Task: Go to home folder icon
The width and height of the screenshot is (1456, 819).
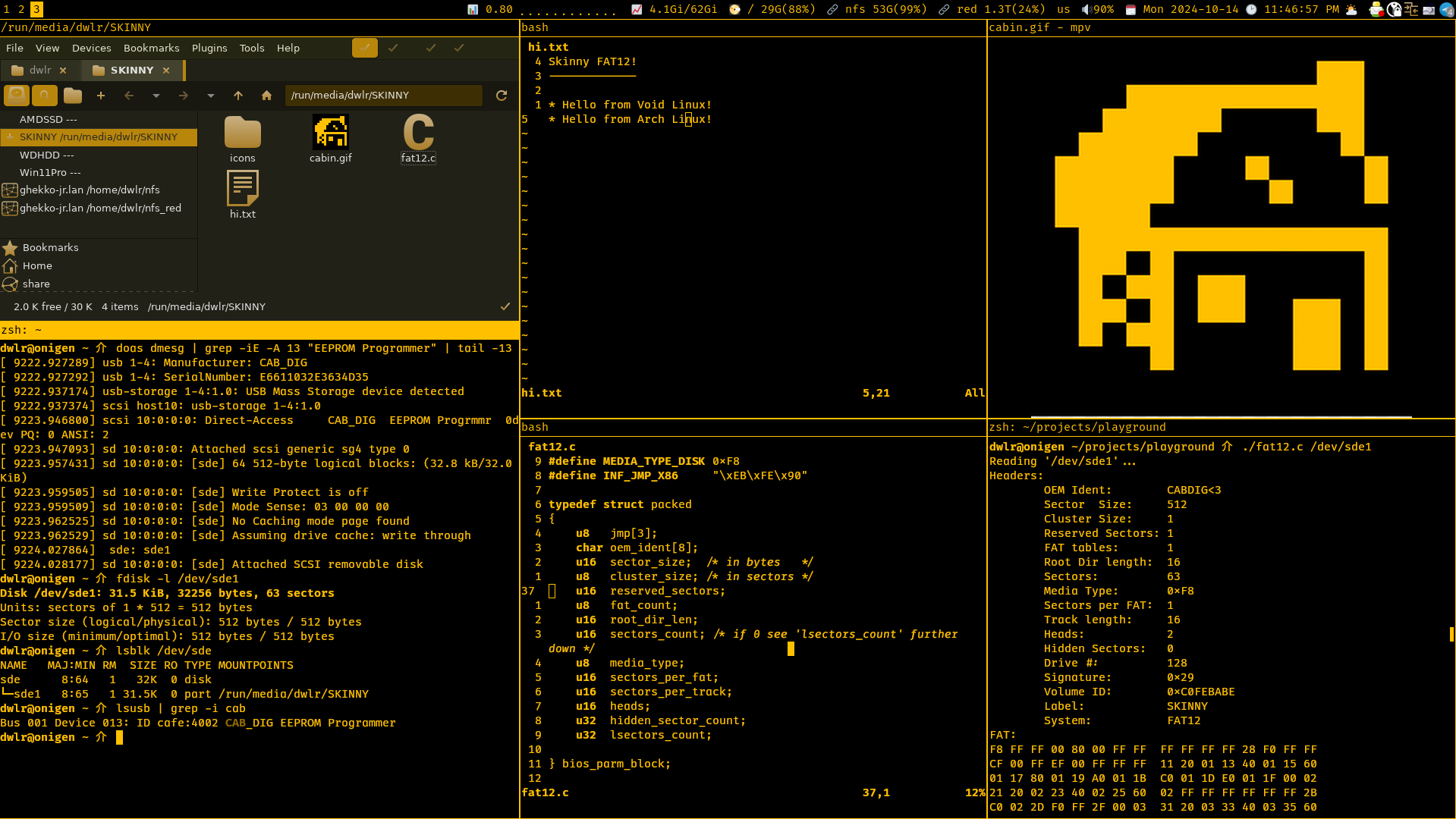Action: [x=266, y=96]
